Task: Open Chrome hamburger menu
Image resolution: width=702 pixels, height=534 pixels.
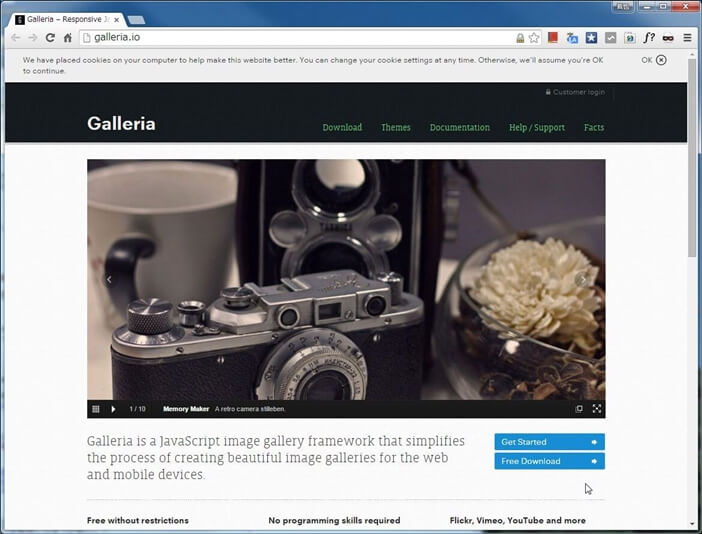Action: click(x=685, y=38)
